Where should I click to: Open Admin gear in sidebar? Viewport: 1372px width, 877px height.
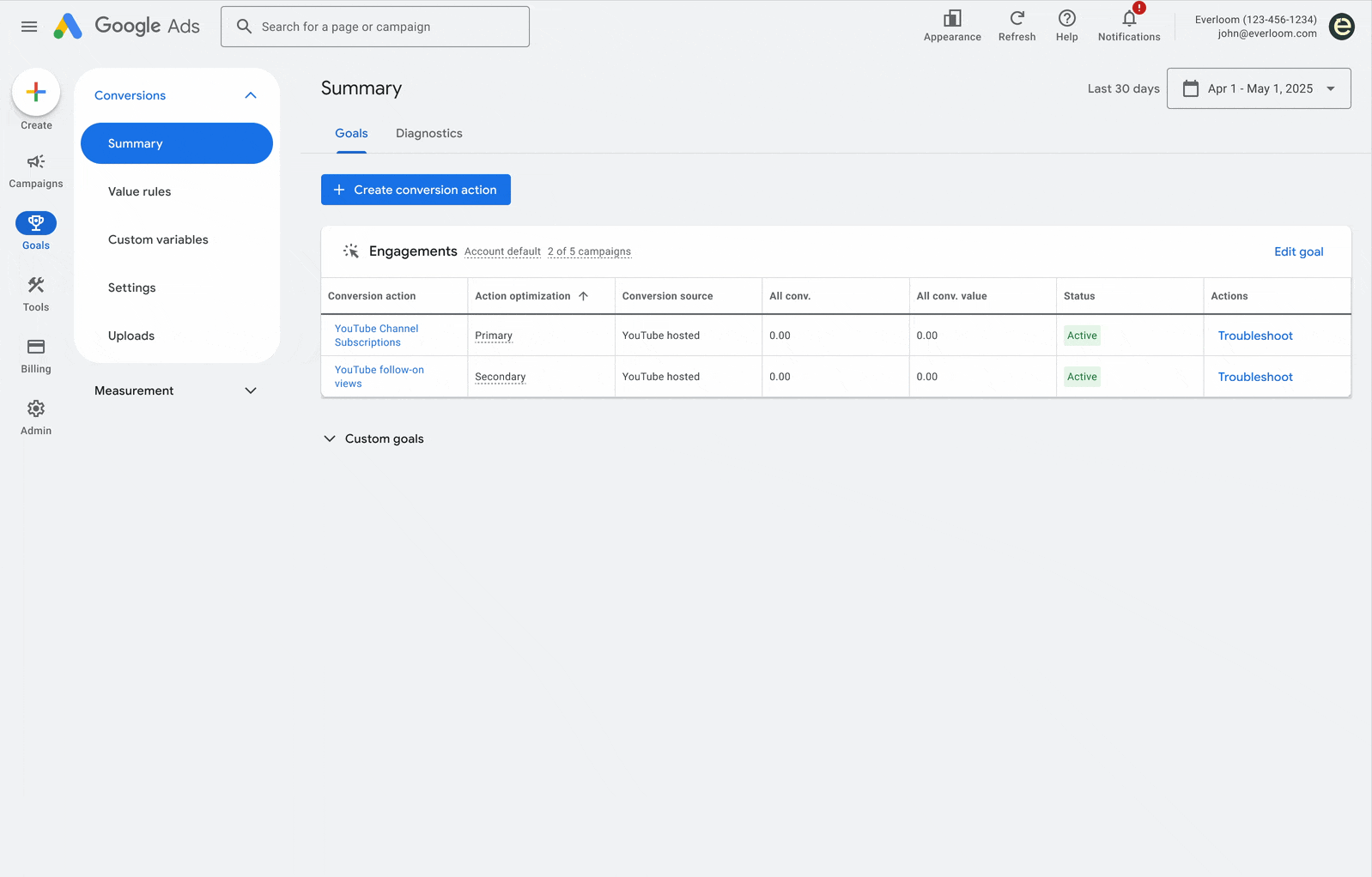click(36, 418)
